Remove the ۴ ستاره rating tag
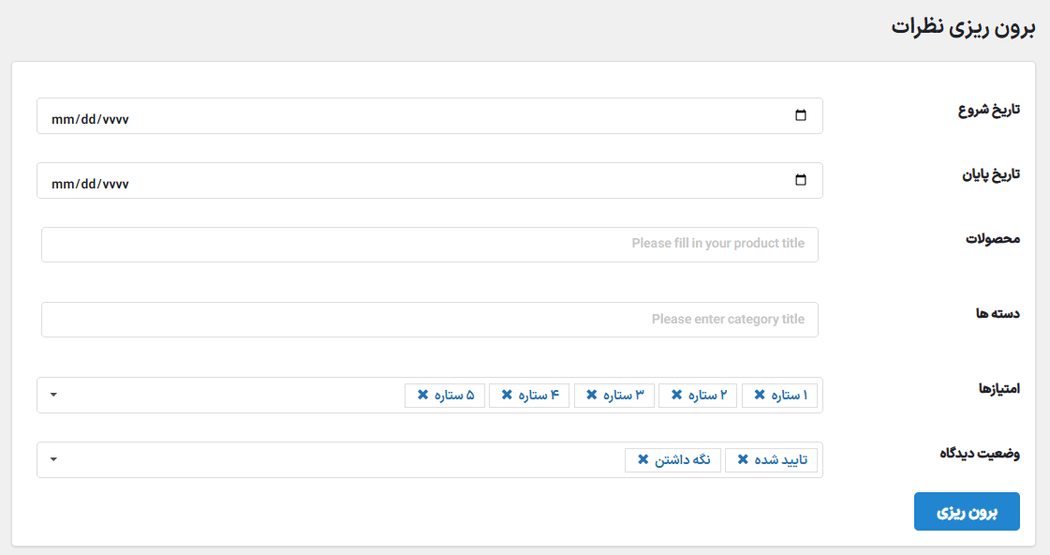Screen dimensions: 1050x555 click(507, 396)
